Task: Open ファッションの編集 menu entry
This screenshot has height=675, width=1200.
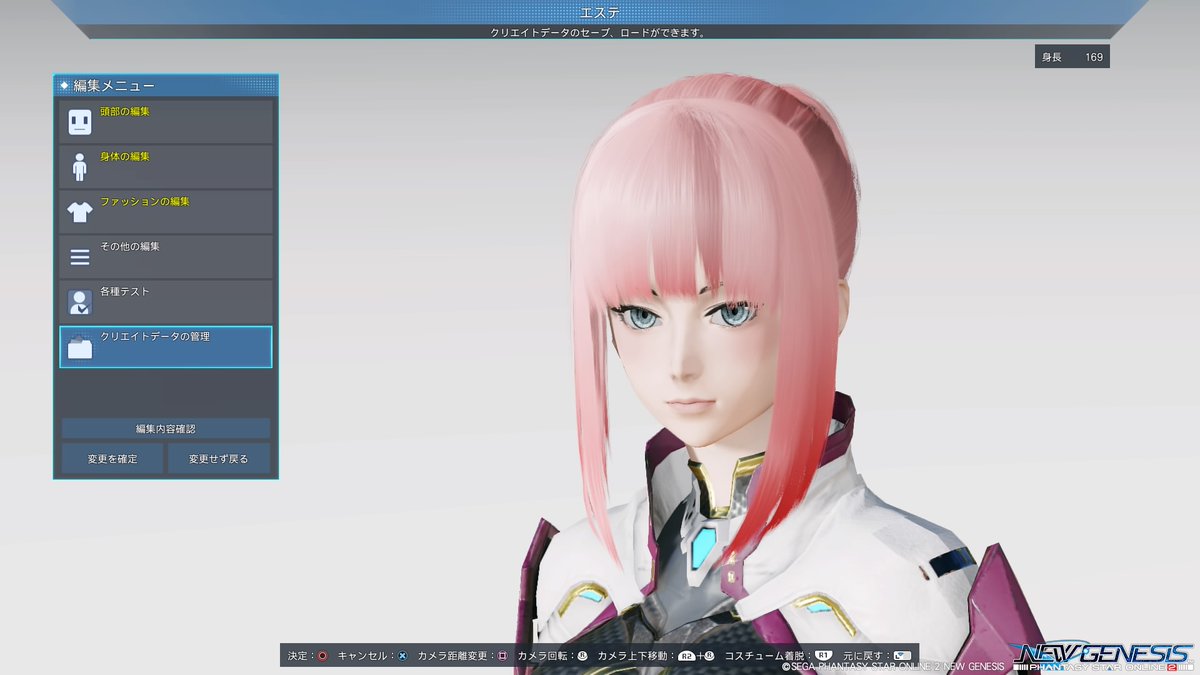Action: 166,212
